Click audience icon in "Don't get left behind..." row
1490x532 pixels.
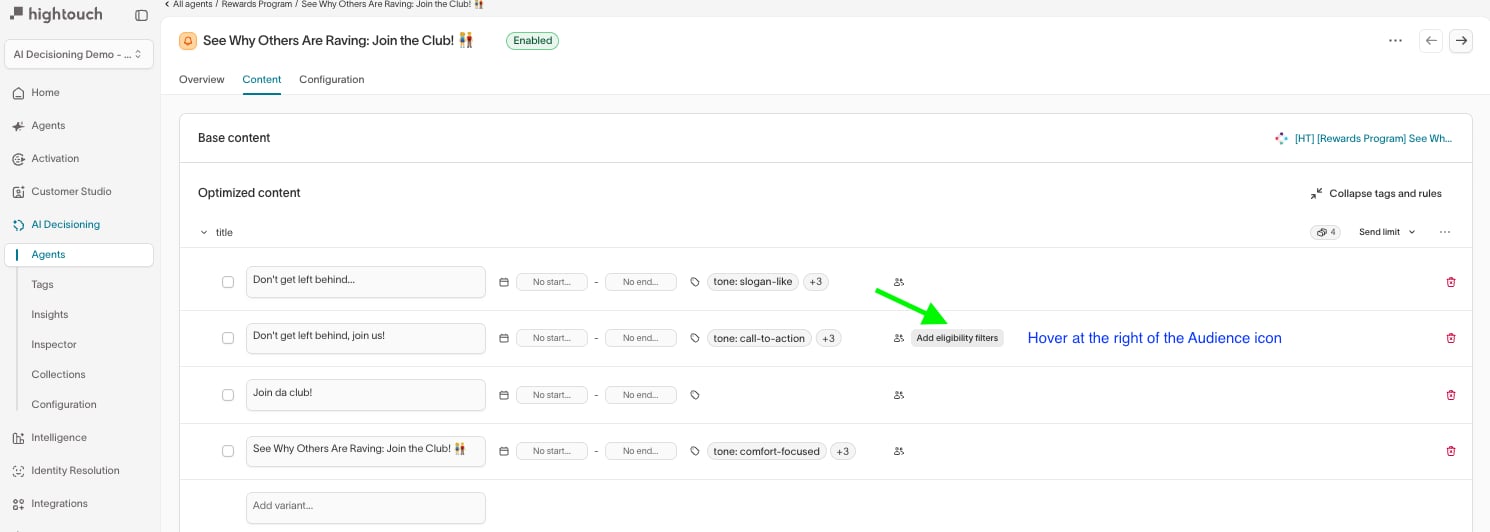pyautogui.click(x=899, y=282)
